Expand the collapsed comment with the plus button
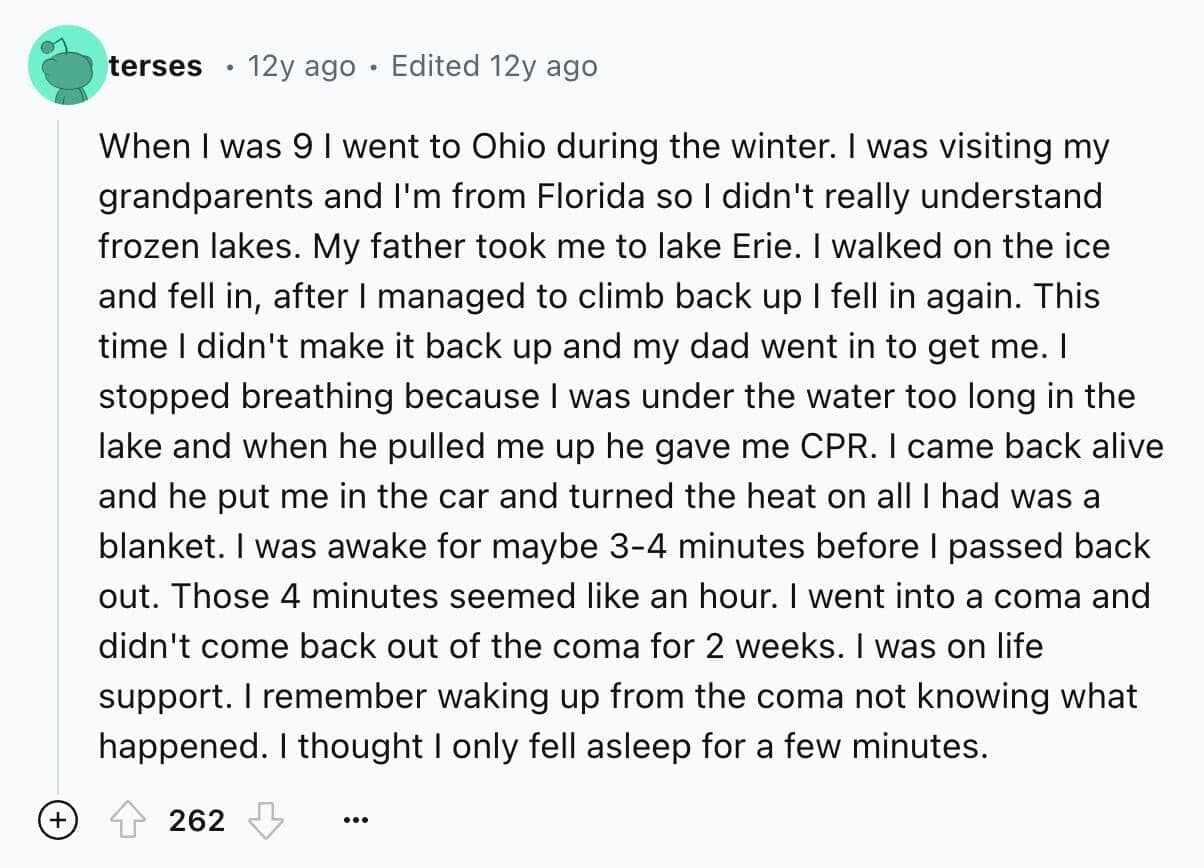This screenshot has height=868, width=1204. click(x=59, y=819)
